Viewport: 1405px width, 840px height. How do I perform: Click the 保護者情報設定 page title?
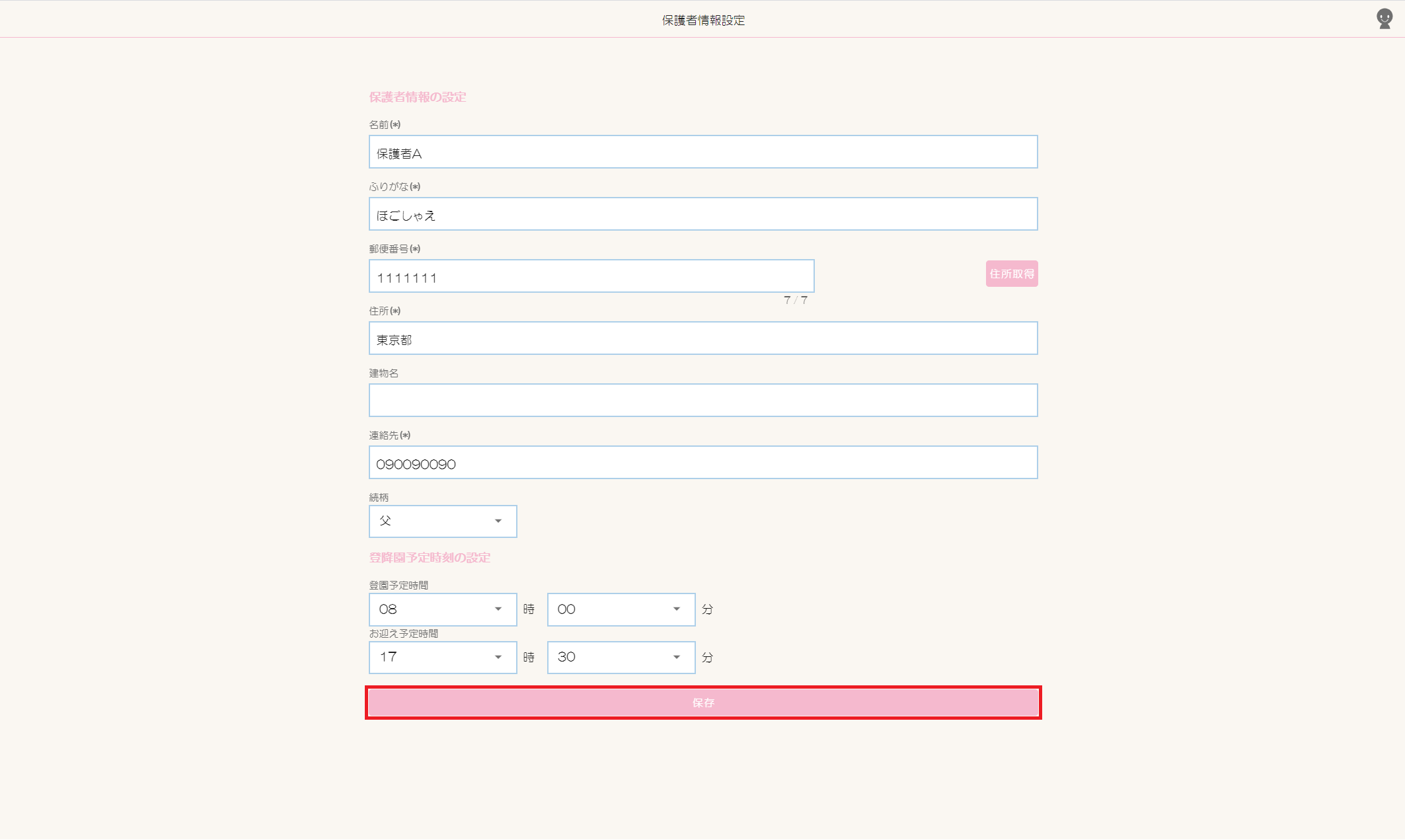[x=703, y=20]
